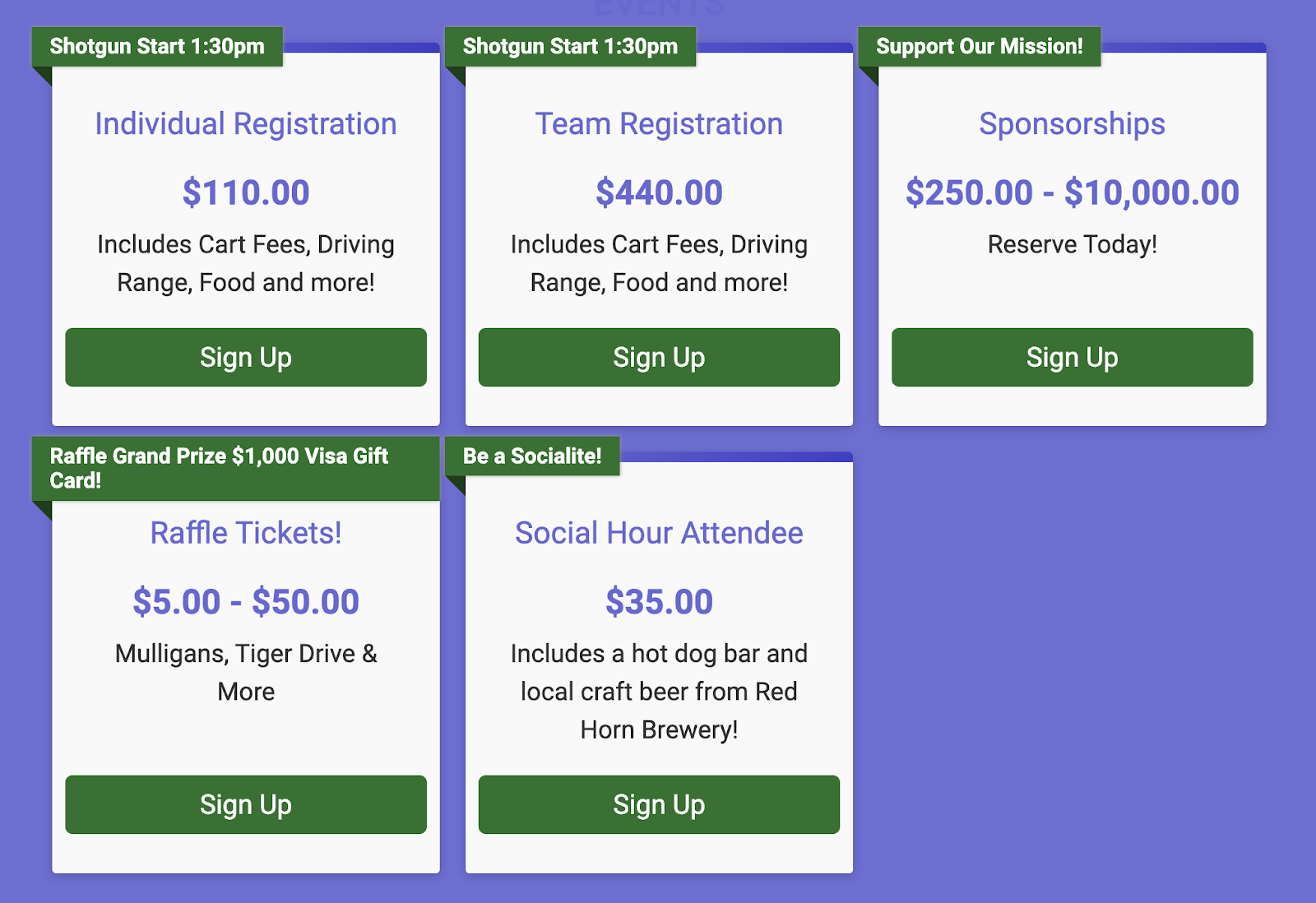
Task: Click Shotgun Start ribbon on Team Registration card
Action: tap(570, 47)
